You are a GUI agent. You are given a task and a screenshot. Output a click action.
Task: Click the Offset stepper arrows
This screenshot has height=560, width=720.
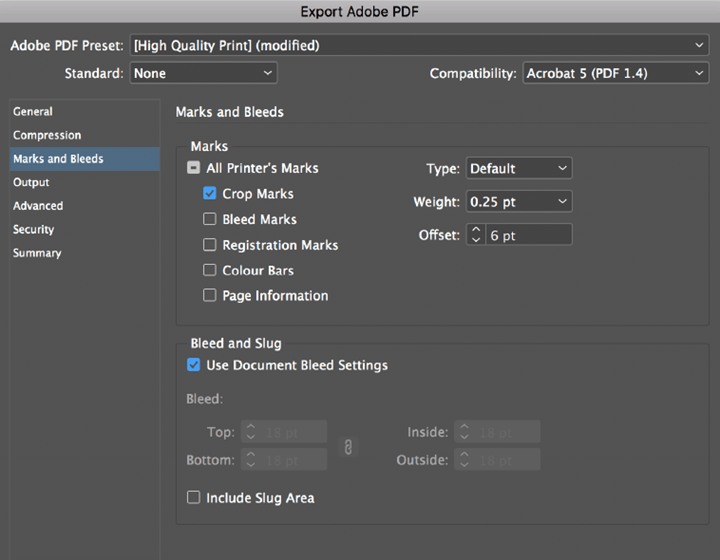point(475,235)
